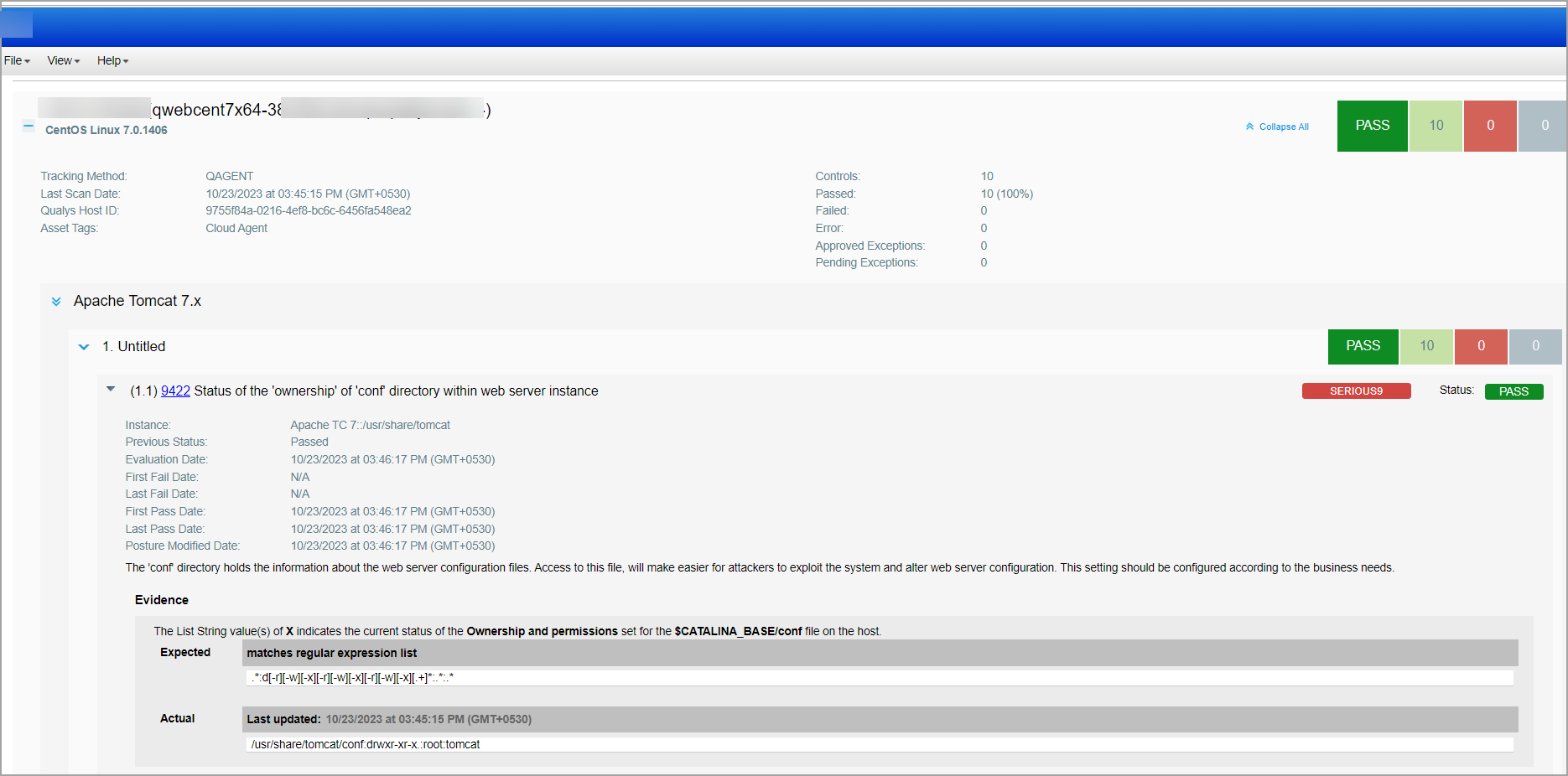Click host passed count 10 box
Viewport: 1568px width, 776px height.
pos(1436,126)
